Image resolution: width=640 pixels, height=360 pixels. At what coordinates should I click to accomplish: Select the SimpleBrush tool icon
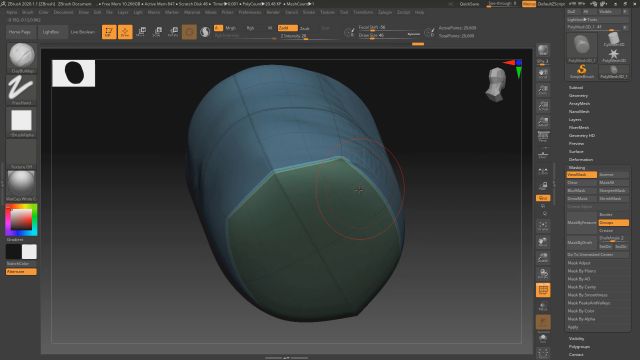pyautogui.click(x=582, y=70)
